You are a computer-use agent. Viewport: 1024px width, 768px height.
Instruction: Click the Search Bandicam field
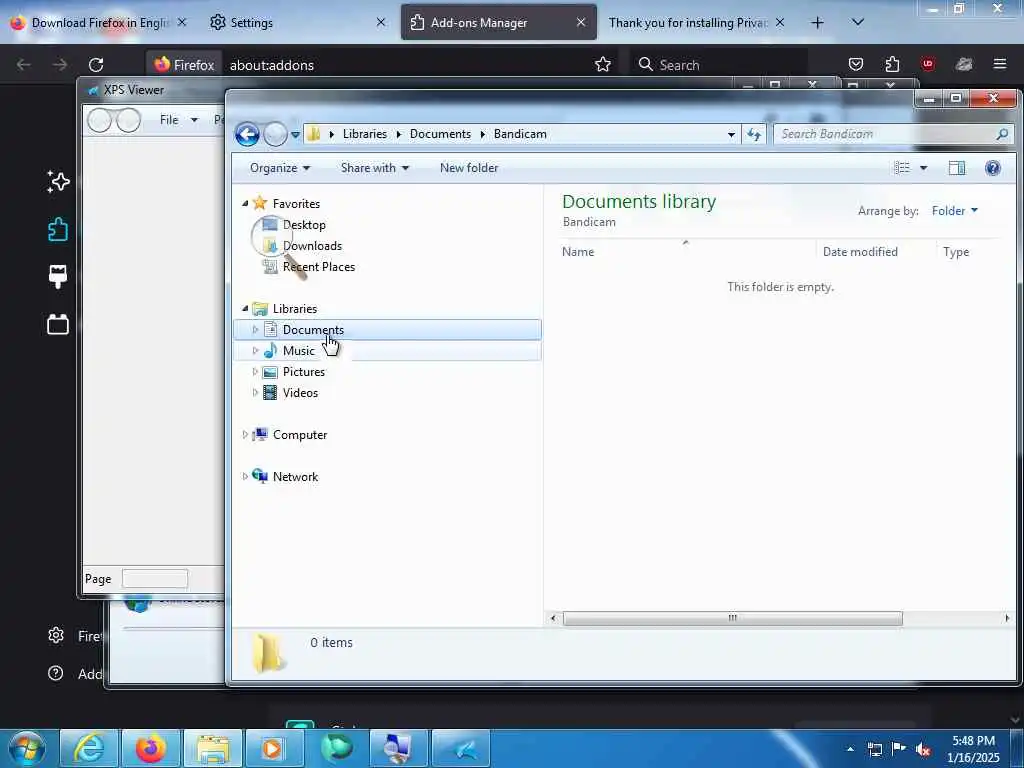coord(893,134)
